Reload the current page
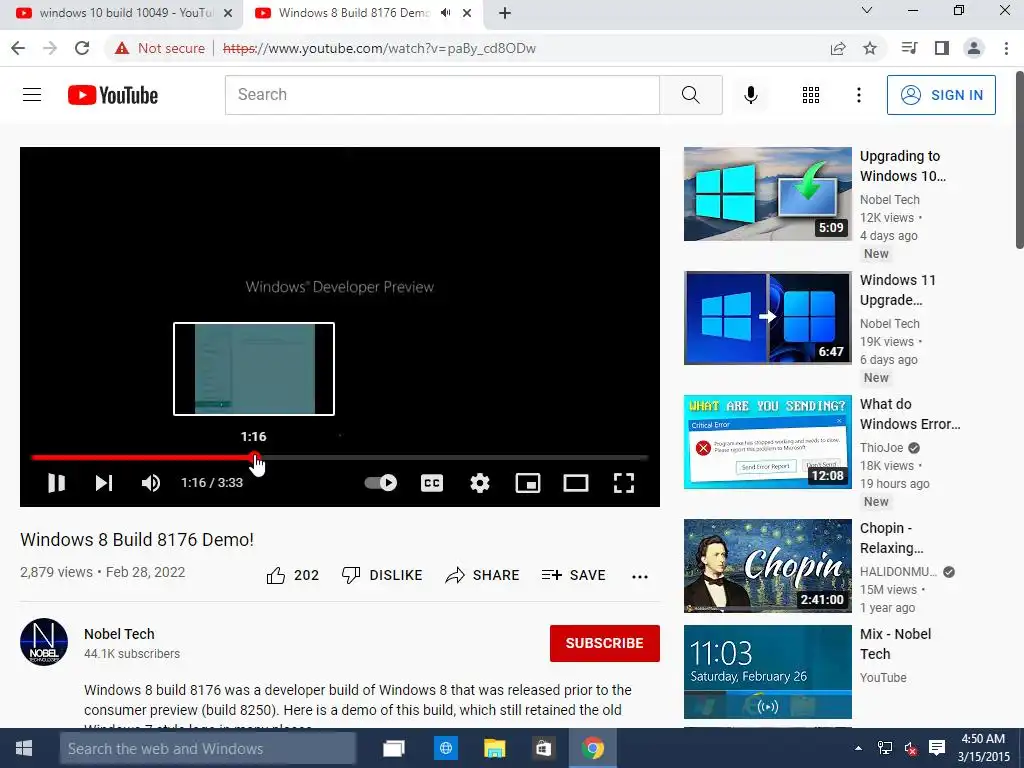Image resolution: width=1024 pixels, height=768 pixels. point(82,48)
